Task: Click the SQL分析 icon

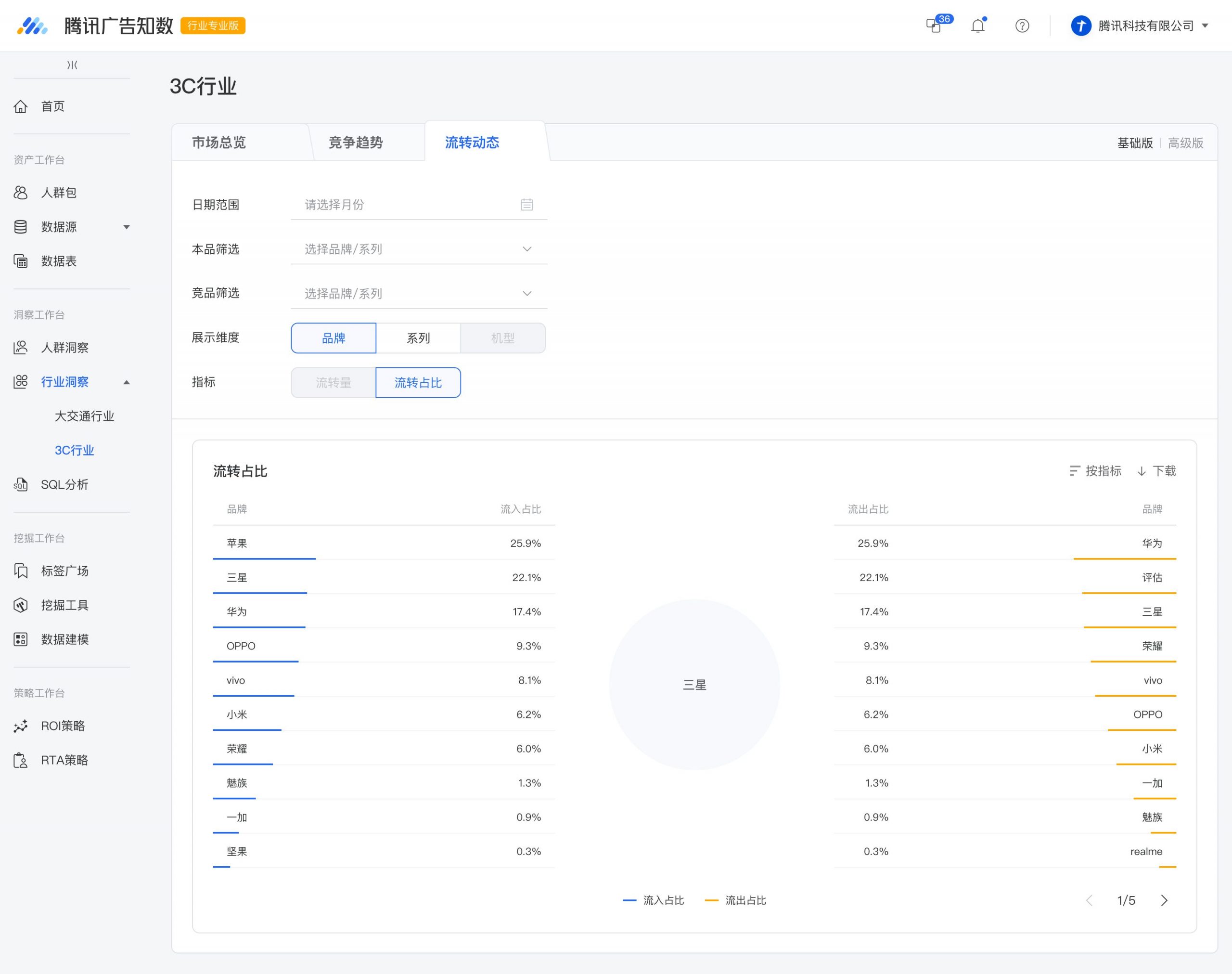Action: coord(21,485)
